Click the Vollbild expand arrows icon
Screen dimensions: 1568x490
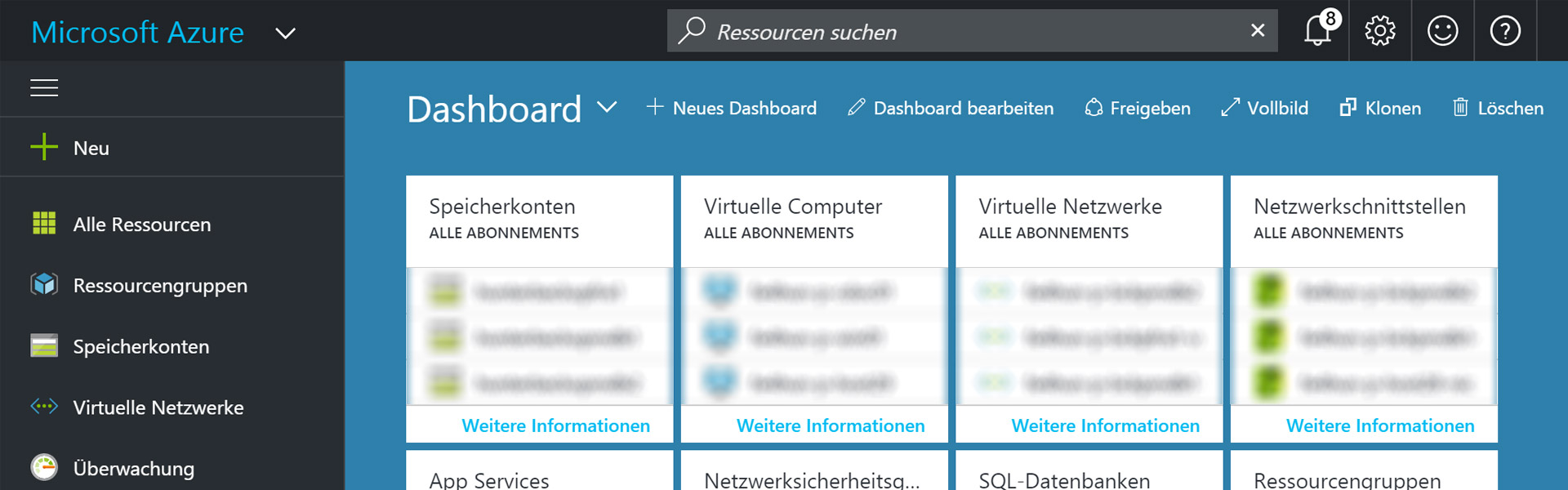pyautogui.click(x=1230, y=107)
